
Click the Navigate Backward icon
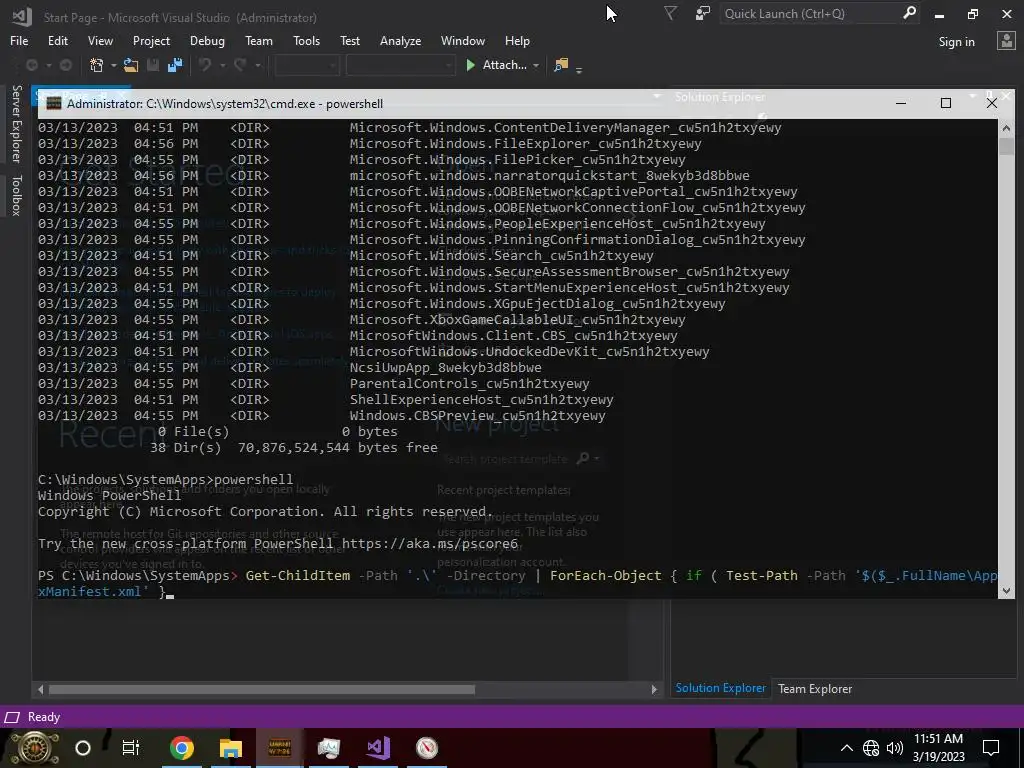pos(31,65)
